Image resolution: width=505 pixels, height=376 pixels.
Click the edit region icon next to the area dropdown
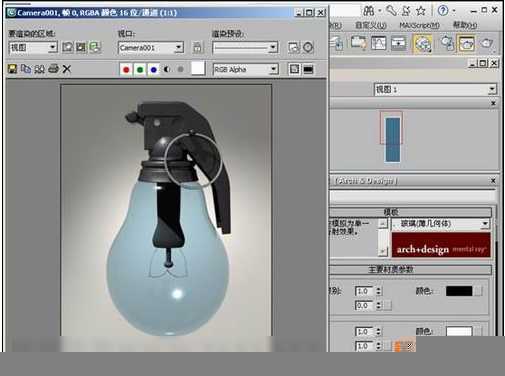pos(68,47)
